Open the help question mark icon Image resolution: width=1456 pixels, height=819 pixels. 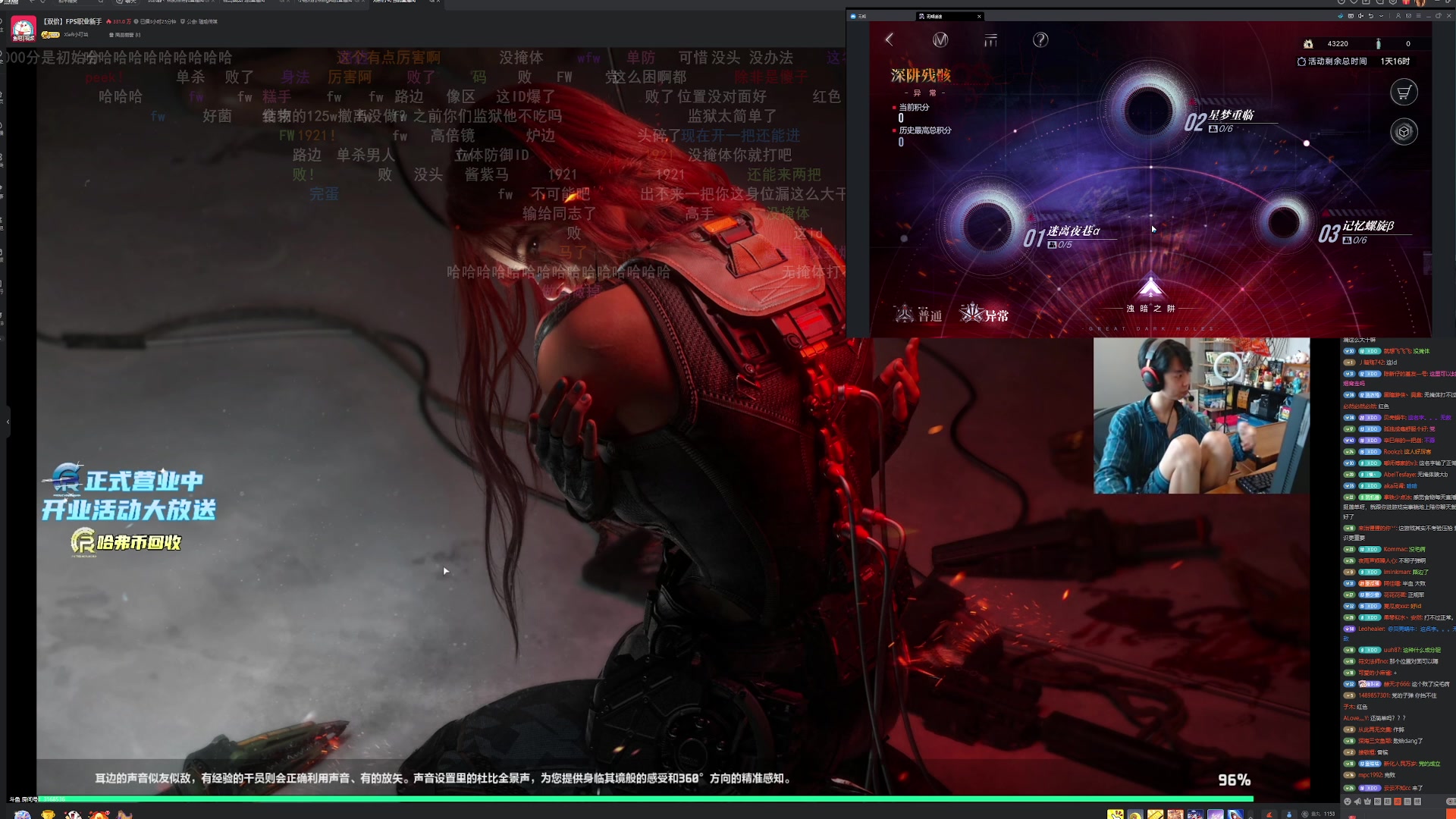[1040, 39]
